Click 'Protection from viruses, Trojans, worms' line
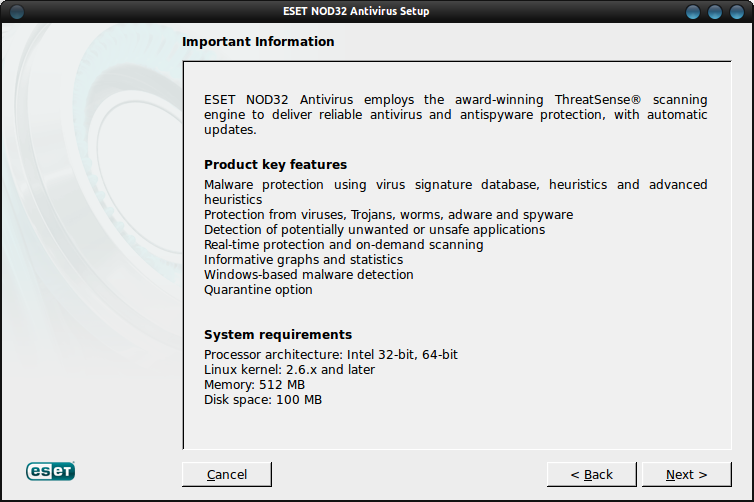The height and width of the screenshot is (502, 754). pyautogui.click(x=389, y=215)
